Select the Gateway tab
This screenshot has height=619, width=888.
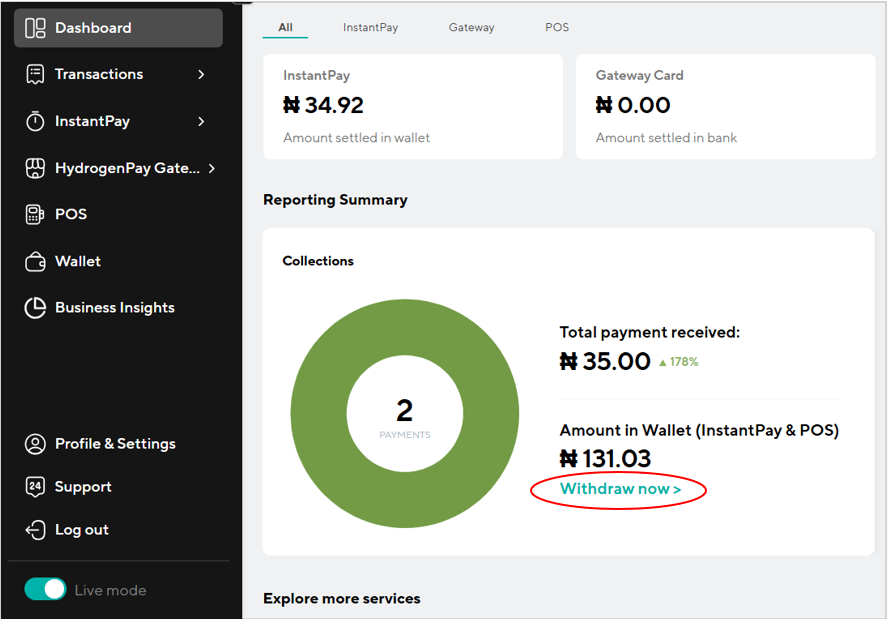[471, 28]
